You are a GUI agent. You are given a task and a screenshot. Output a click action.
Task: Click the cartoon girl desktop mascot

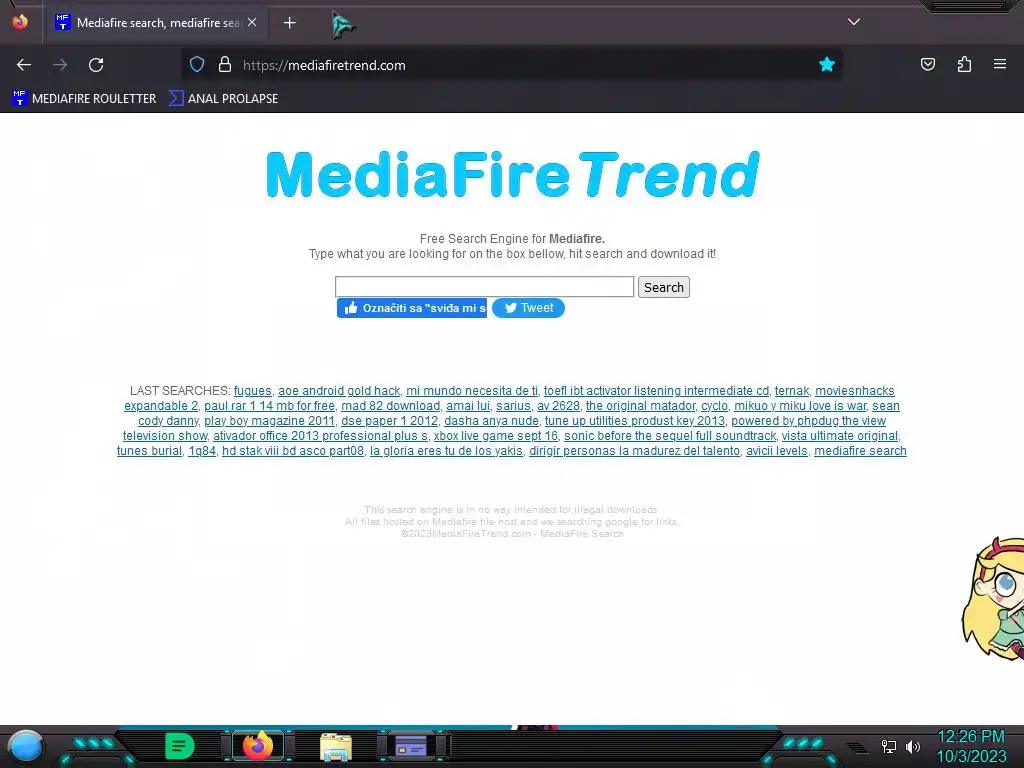993,598
